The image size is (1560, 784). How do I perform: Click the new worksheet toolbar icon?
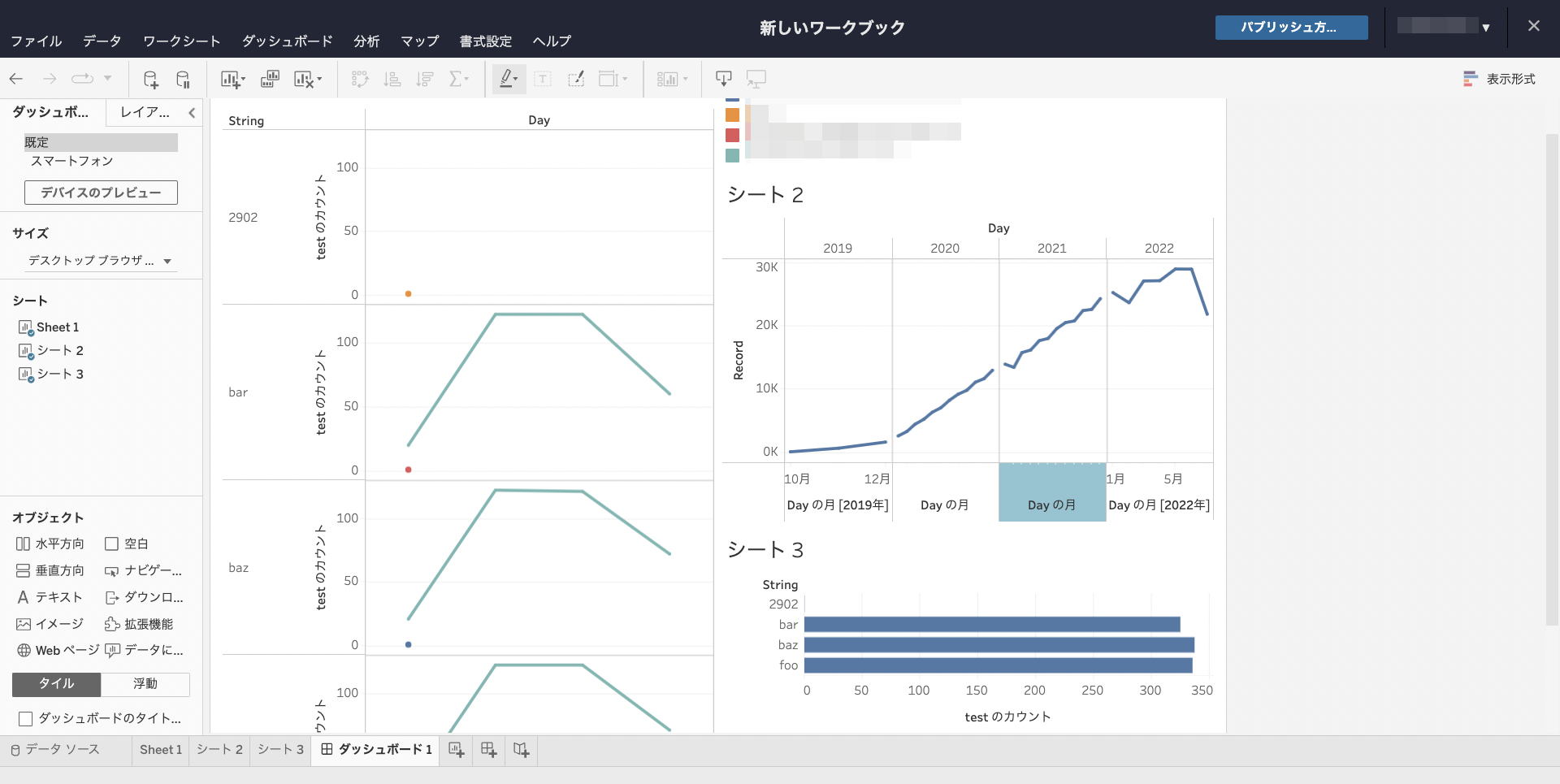pos(232,79)
